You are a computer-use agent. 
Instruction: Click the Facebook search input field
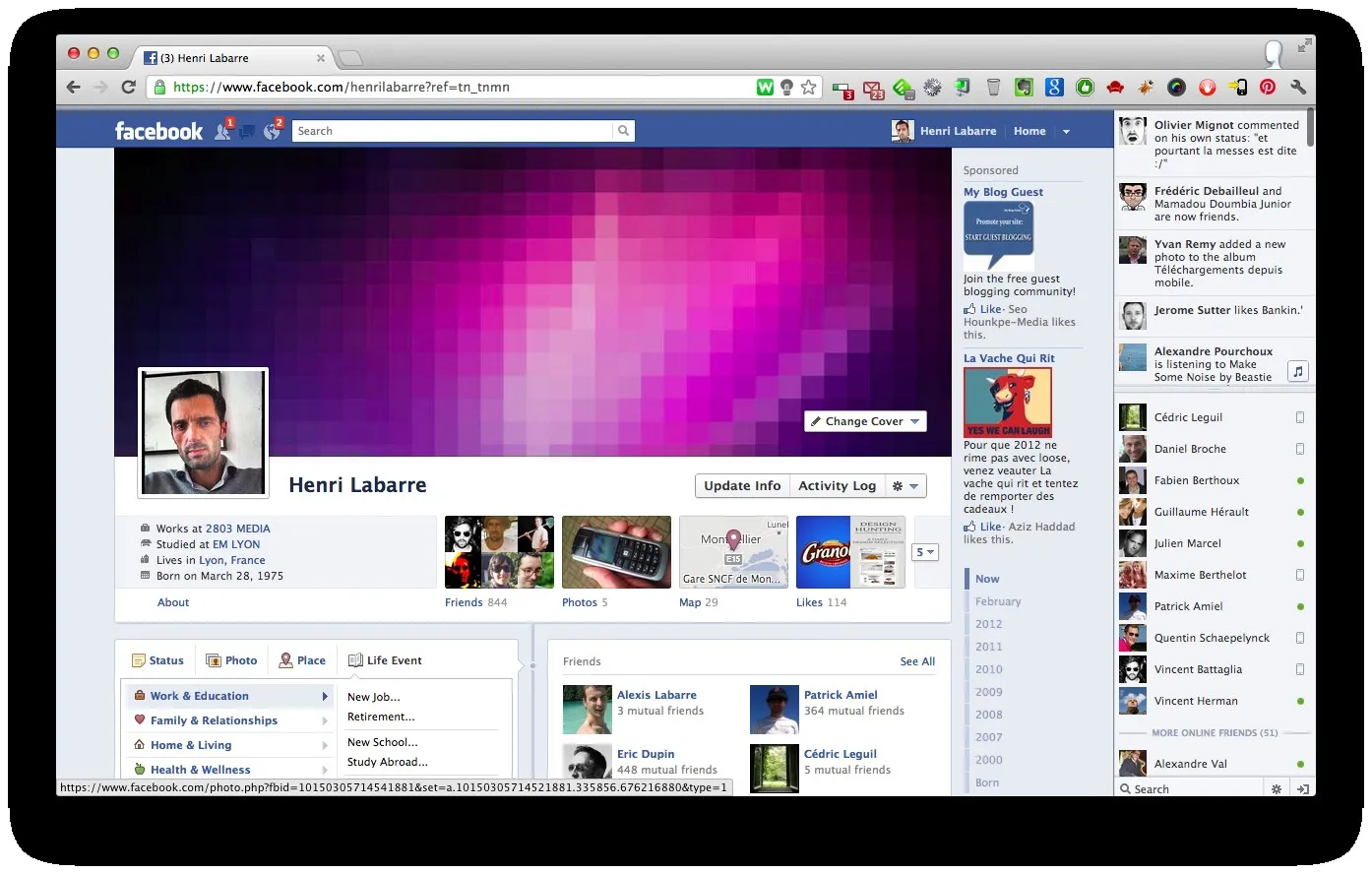coord(453,131)
